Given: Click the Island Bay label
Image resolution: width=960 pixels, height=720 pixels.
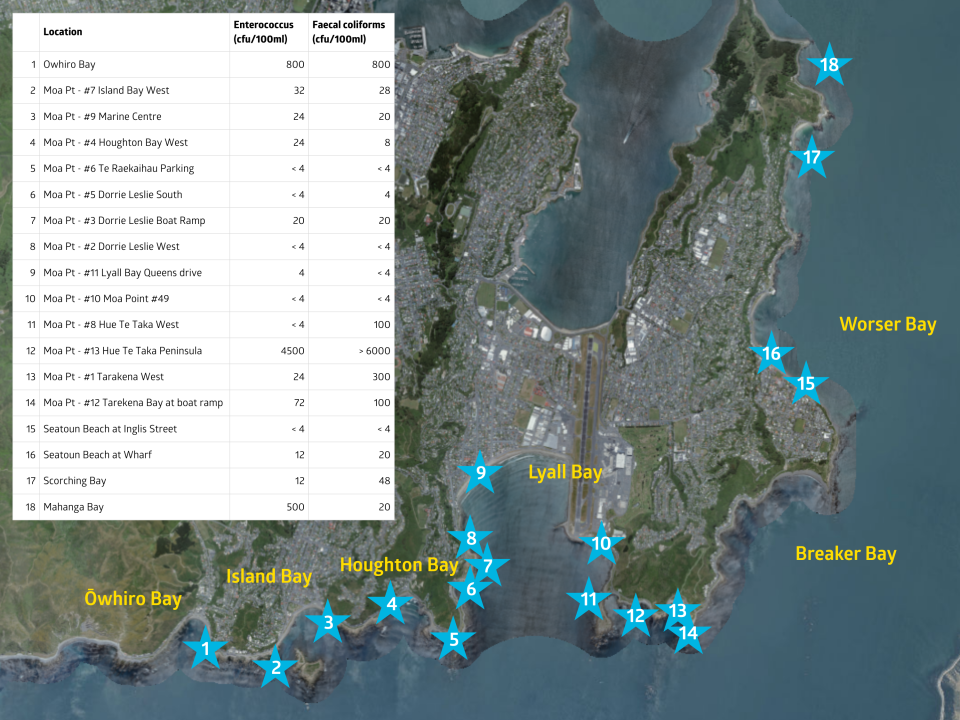Looking at the screenshot, I should [x=268, y=576].
